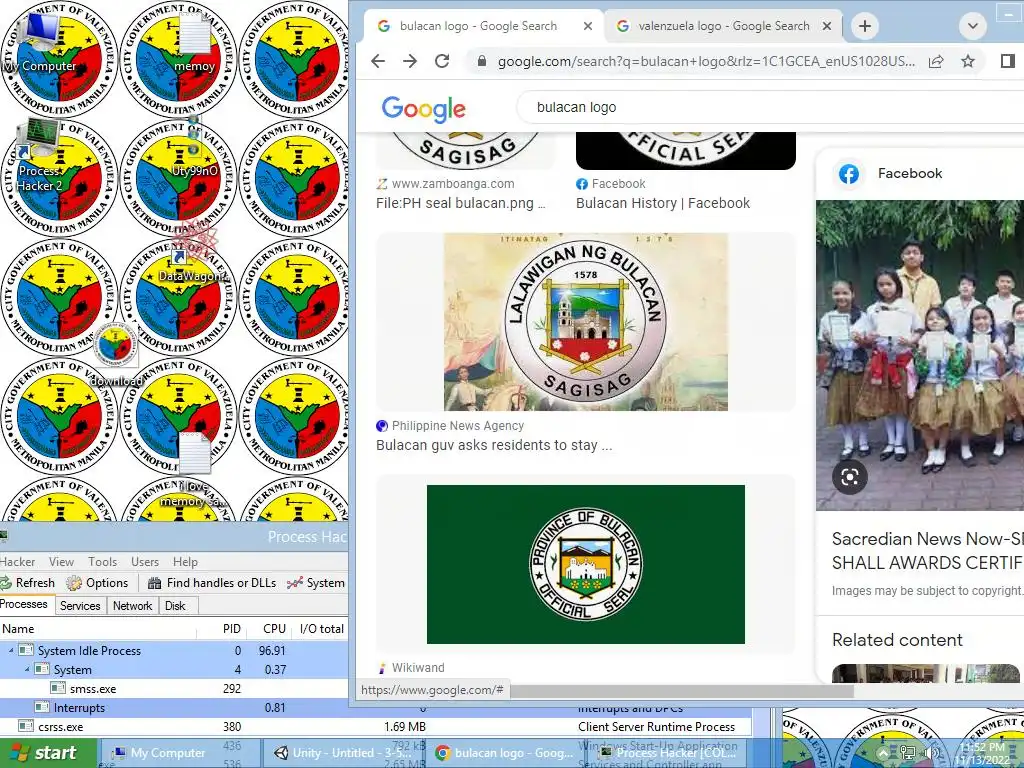Image resolution: width=1024 pixels, height=768 pixels.
Task: Close the valenzuela logo tab
Action: 827,26
